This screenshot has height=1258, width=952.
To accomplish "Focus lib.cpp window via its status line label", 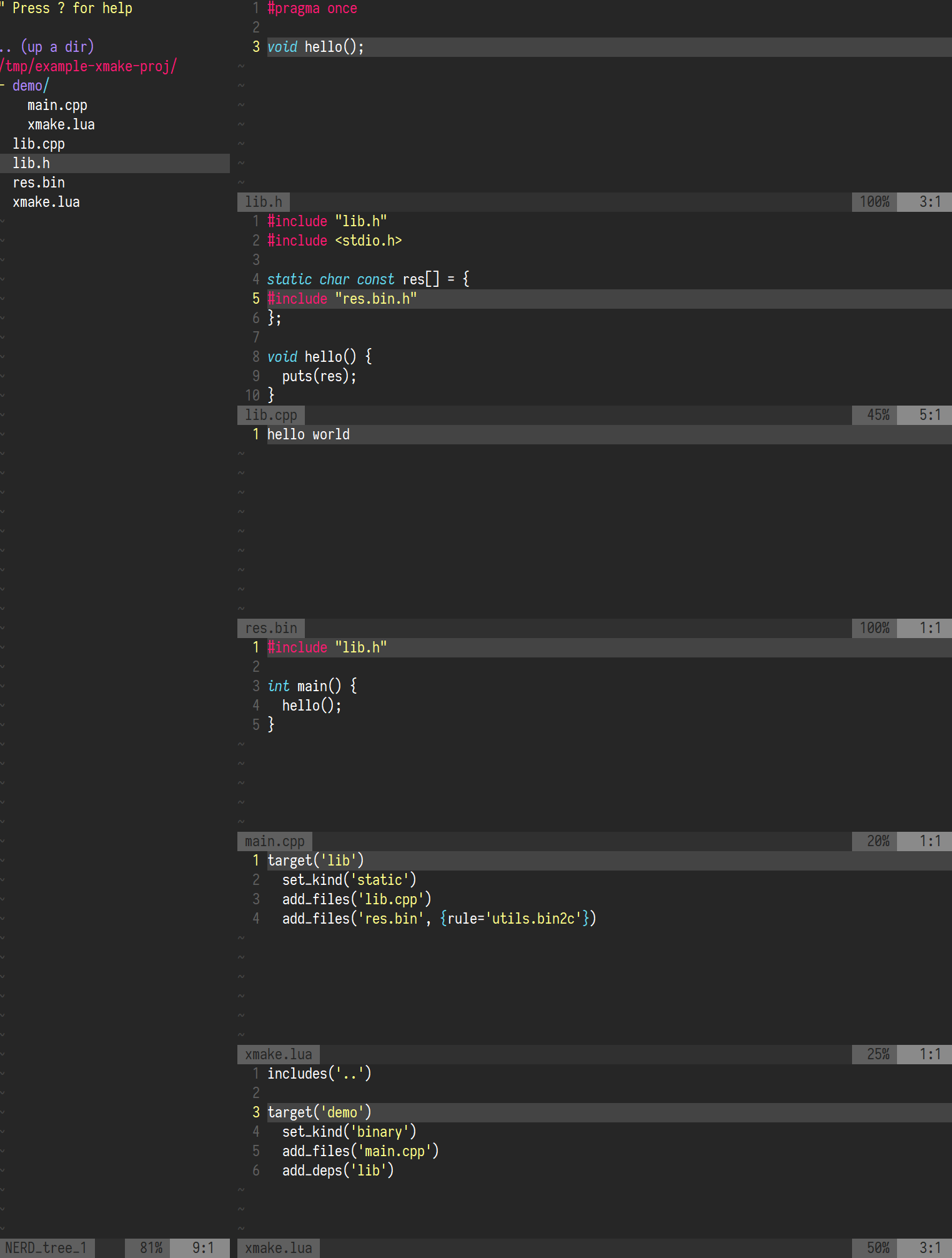I will tap(271, 415).
